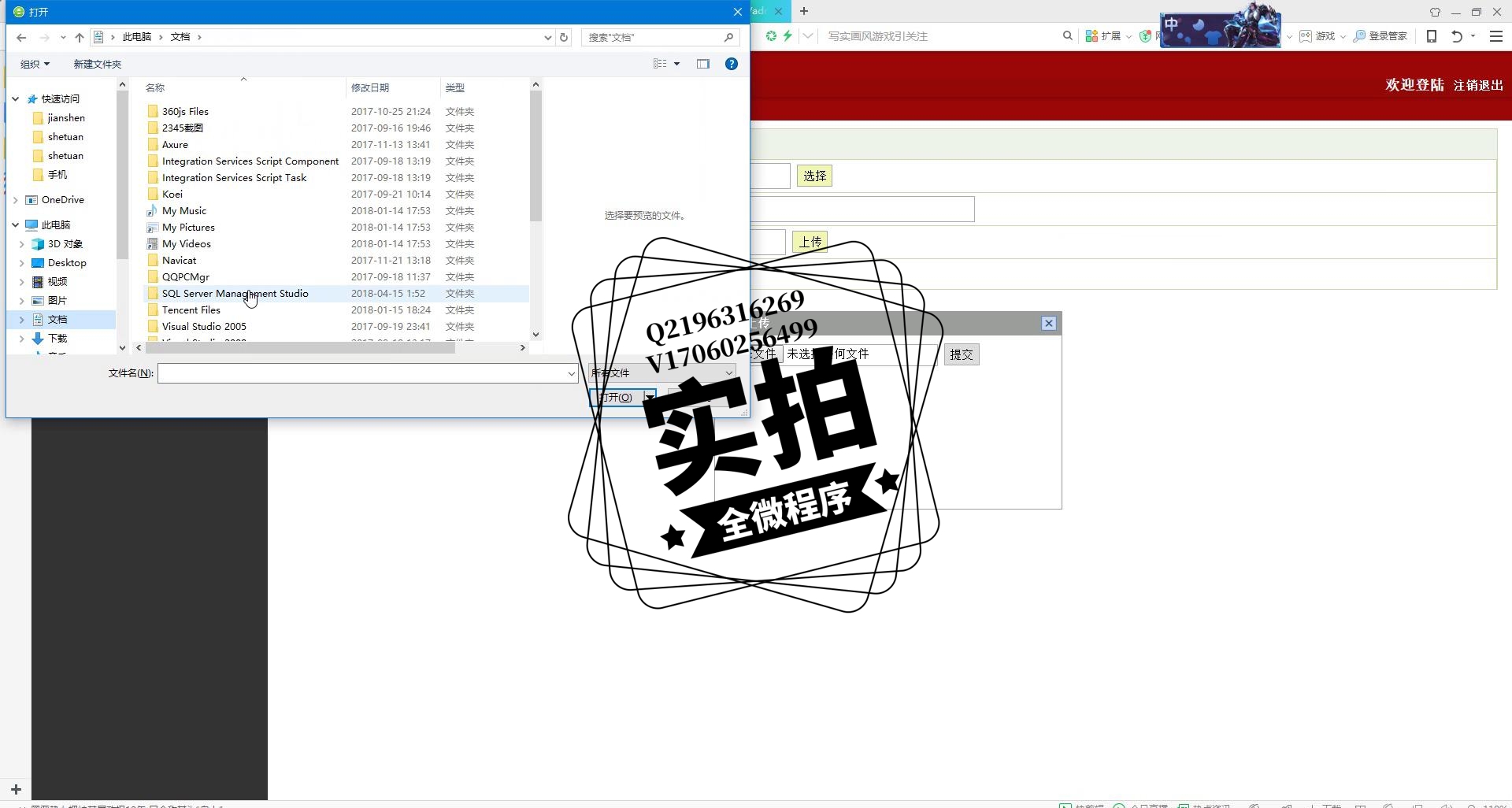Open the 所有文件 file type dropdown
Viewport: 1512px width, 808px height.
pyautogui.click(x=661, y=372)
